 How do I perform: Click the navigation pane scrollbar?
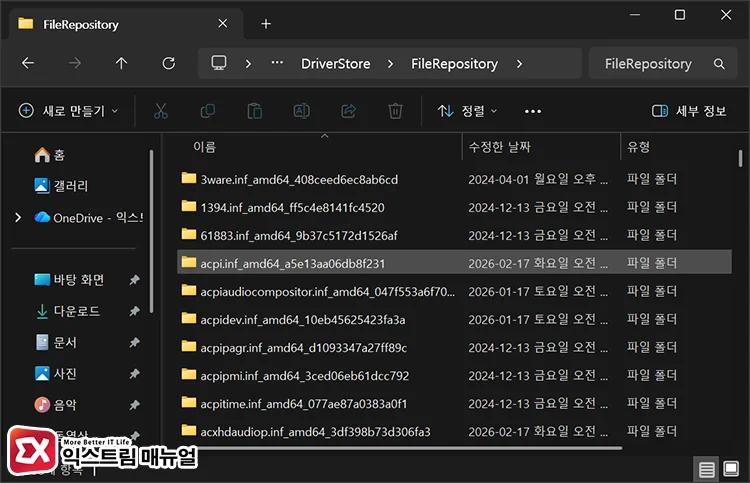click(x=152, y=231)
